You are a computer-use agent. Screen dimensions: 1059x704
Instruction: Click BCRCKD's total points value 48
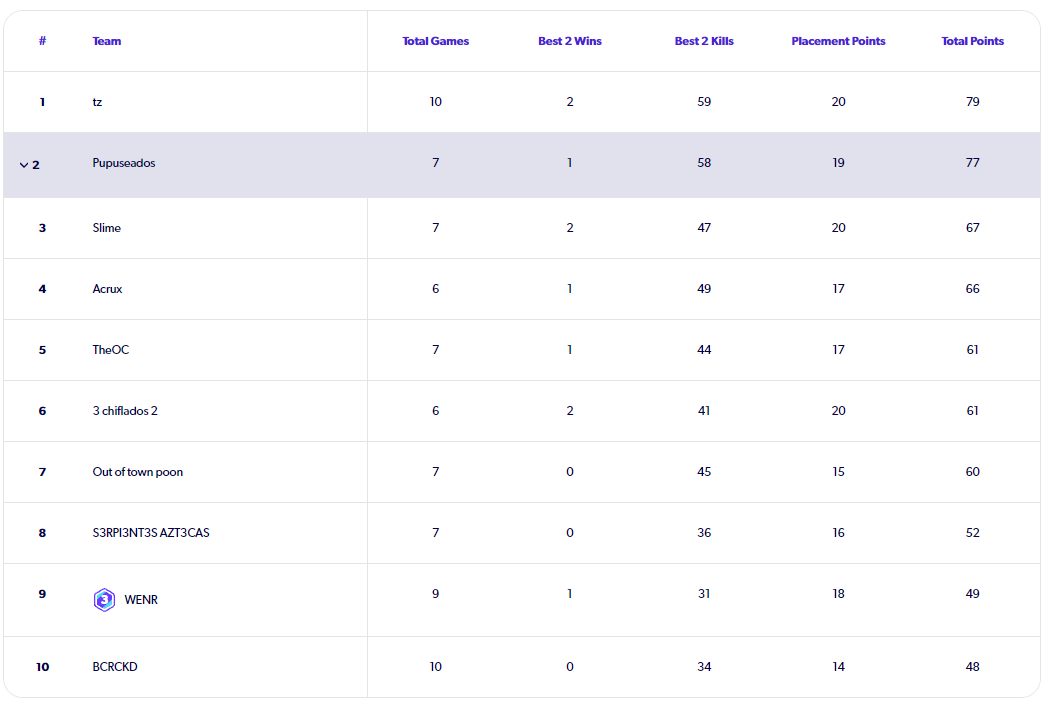tap(973, 667)
